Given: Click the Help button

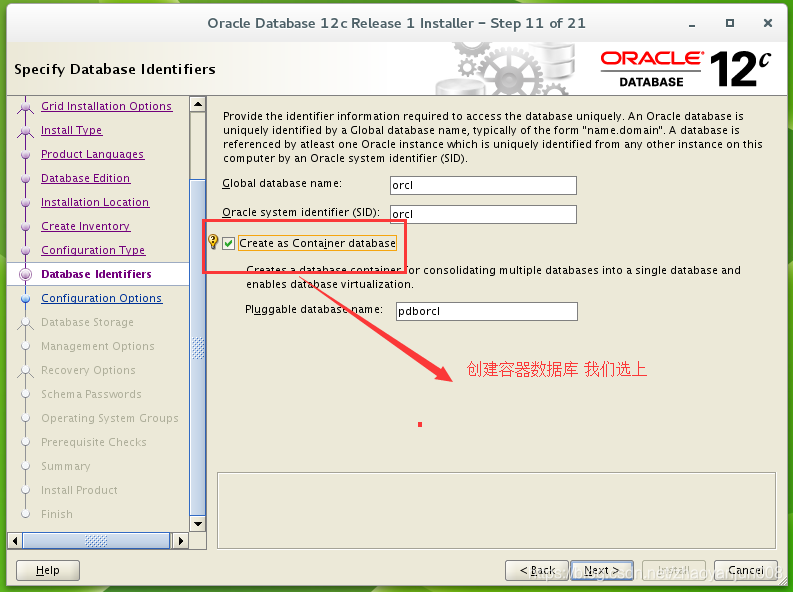Looking at the screenshot, I should tap(48, 570).
